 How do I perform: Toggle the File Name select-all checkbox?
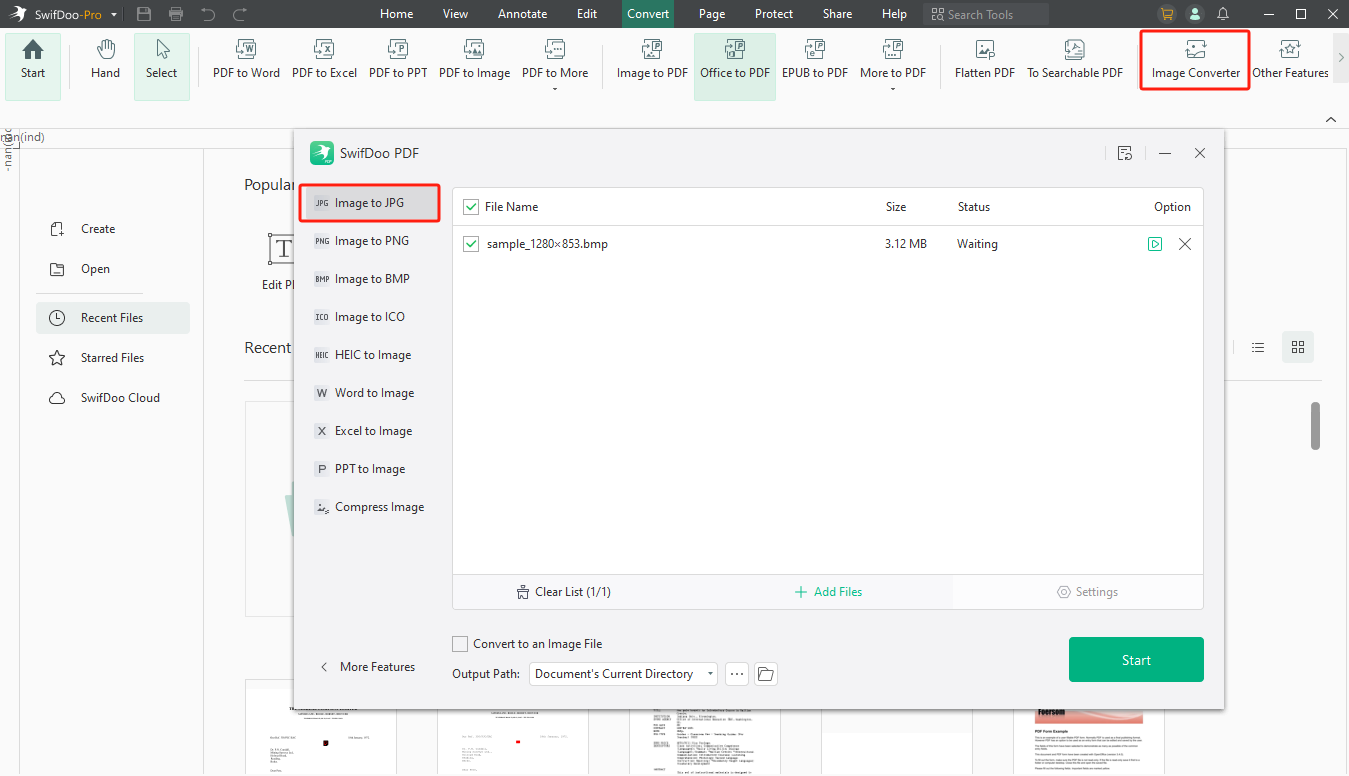click(471, 207)
